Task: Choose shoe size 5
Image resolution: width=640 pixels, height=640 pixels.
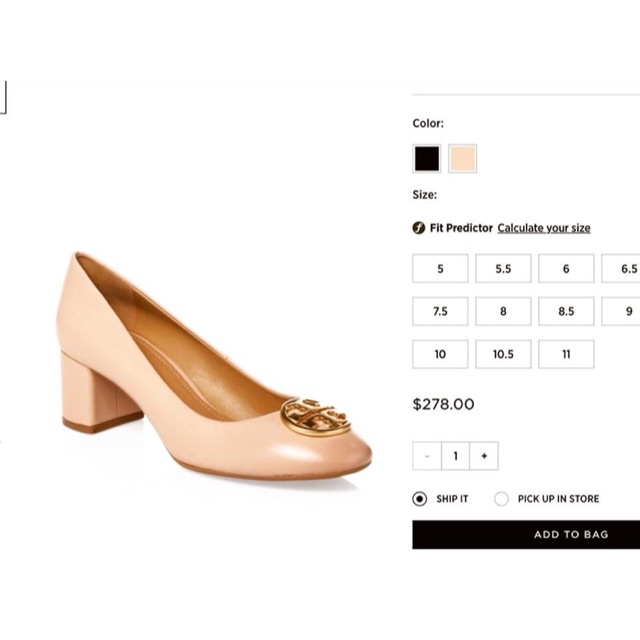Action: pyautogui.click(x=440, y=269)
